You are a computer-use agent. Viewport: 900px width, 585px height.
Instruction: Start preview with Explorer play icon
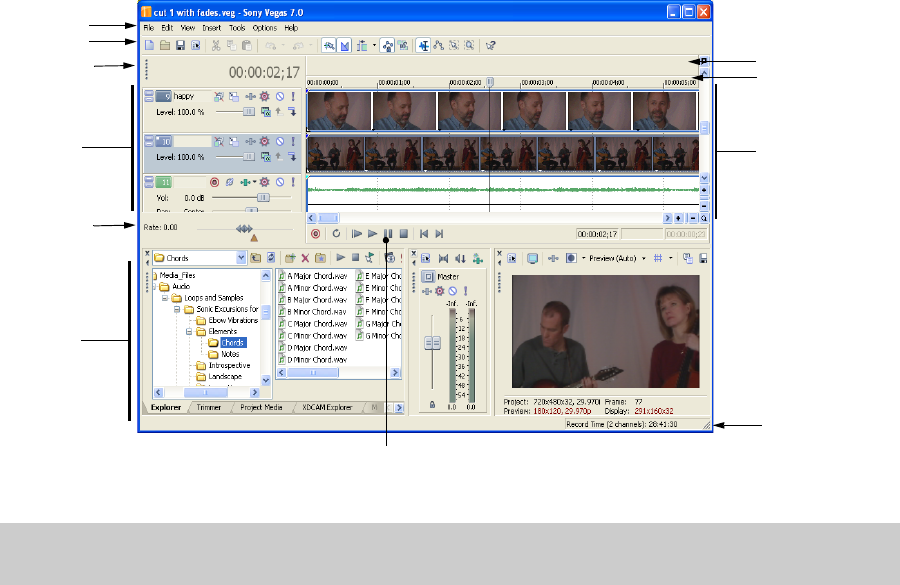coord(340,258)
